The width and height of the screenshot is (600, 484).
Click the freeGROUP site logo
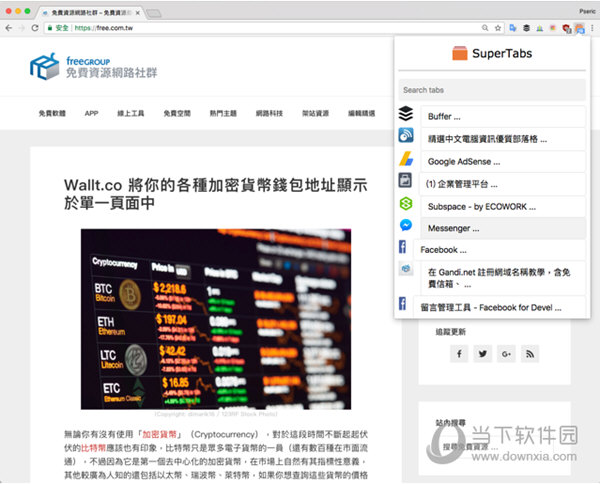94,67
